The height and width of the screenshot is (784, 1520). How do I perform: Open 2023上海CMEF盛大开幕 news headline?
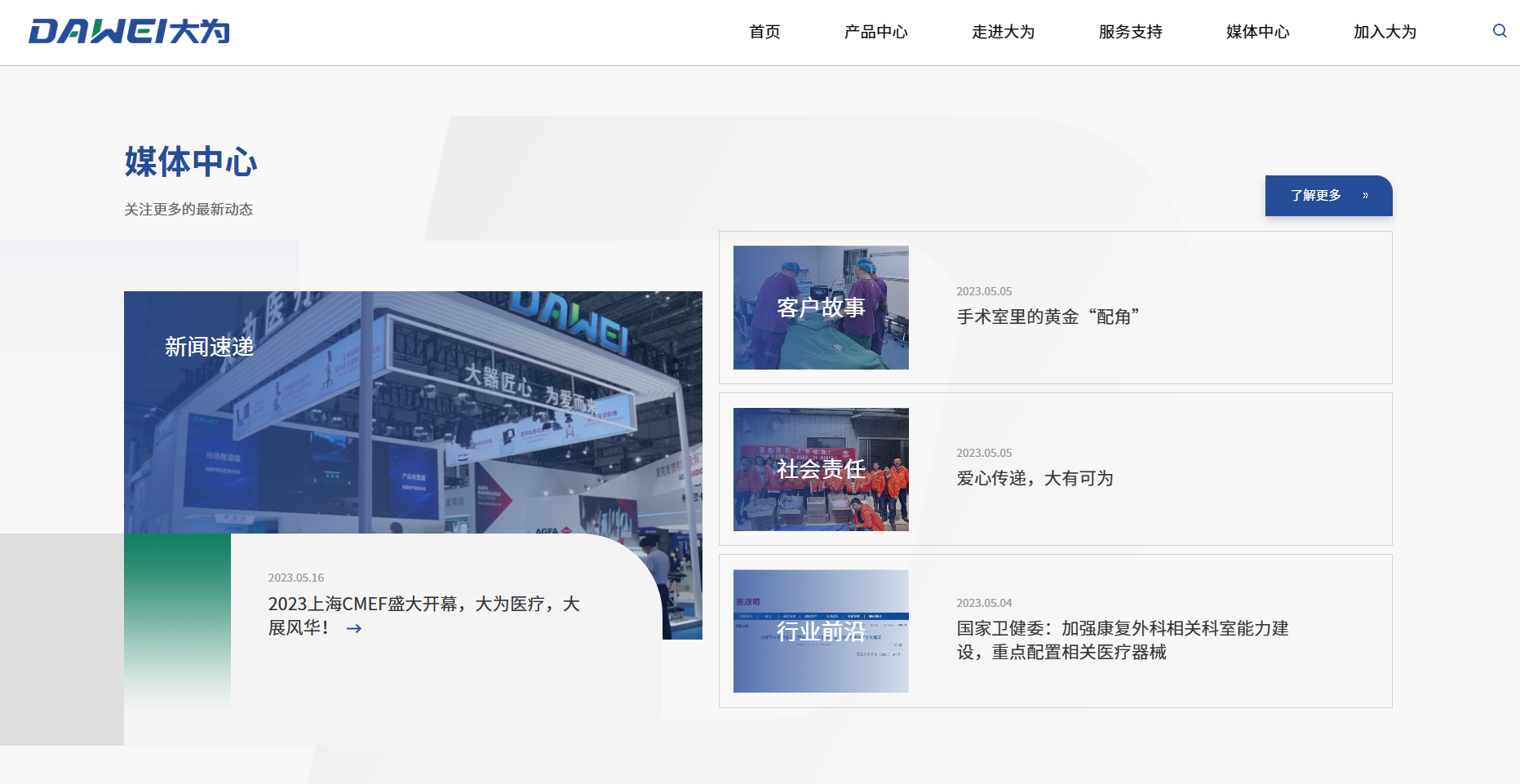coord(423,615)
